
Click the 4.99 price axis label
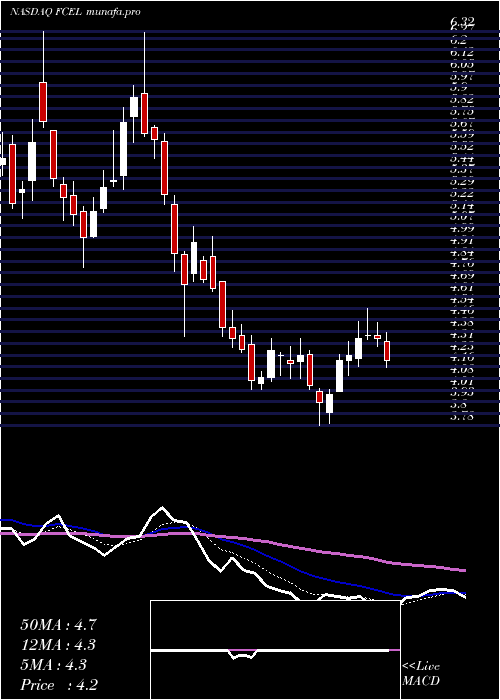pos(462,229)
